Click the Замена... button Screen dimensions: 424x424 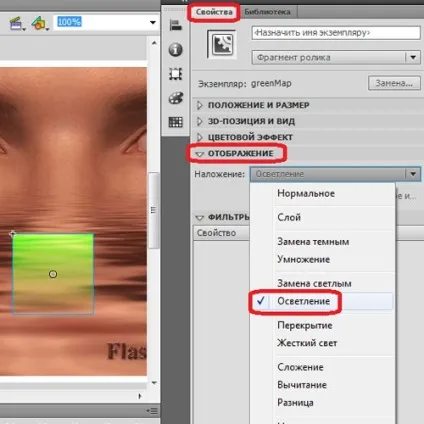point(394,83)
